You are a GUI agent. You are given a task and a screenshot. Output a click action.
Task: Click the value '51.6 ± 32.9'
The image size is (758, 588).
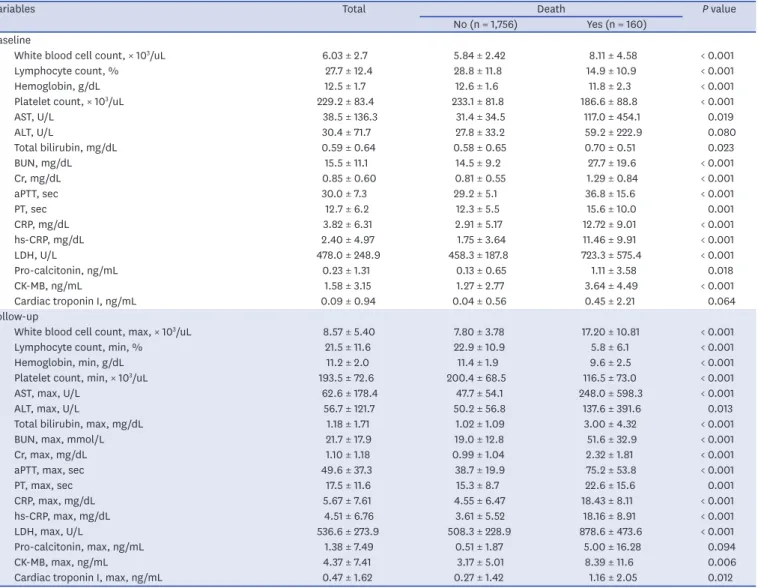[611, 440]
